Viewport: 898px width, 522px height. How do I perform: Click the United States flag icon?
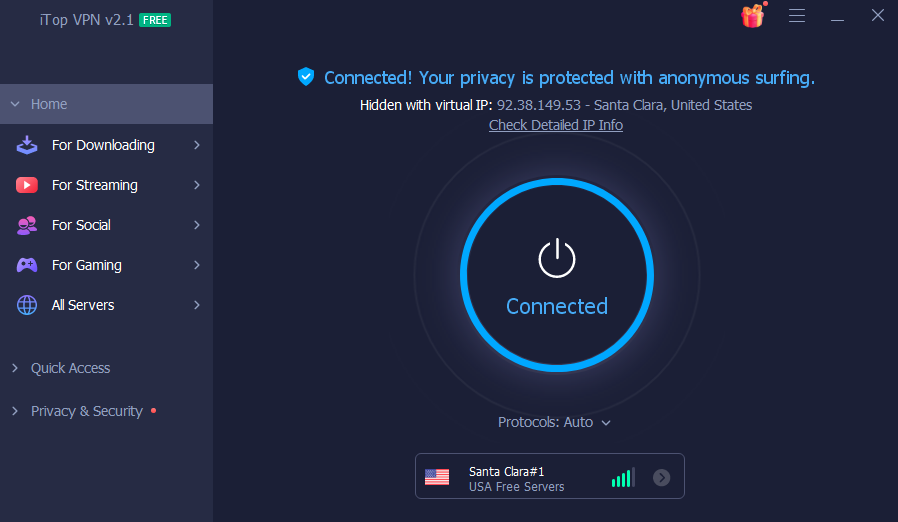437,477
